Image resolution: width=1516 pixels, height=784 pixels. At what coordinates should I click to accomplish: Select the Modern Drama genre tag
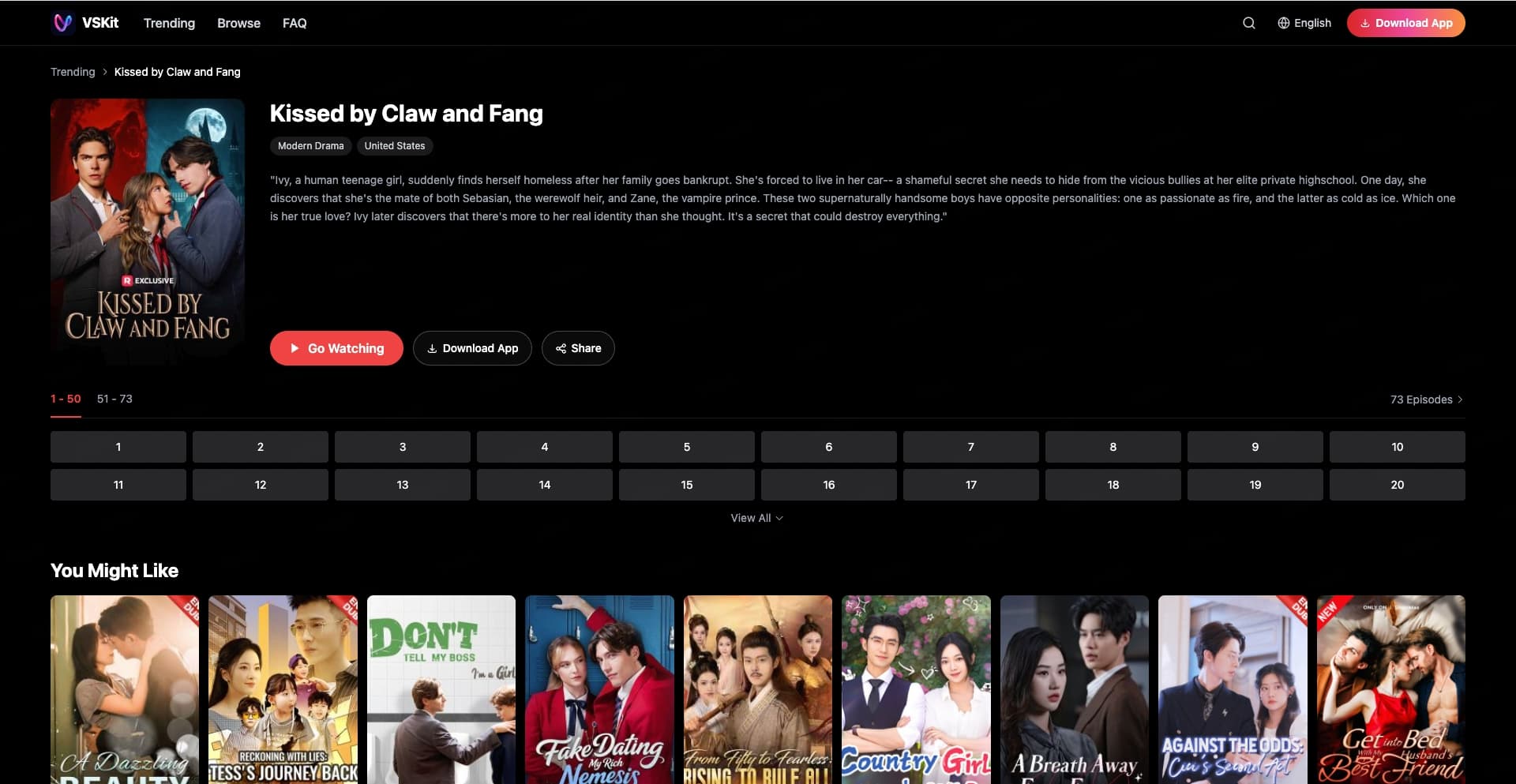coord(311,146)
